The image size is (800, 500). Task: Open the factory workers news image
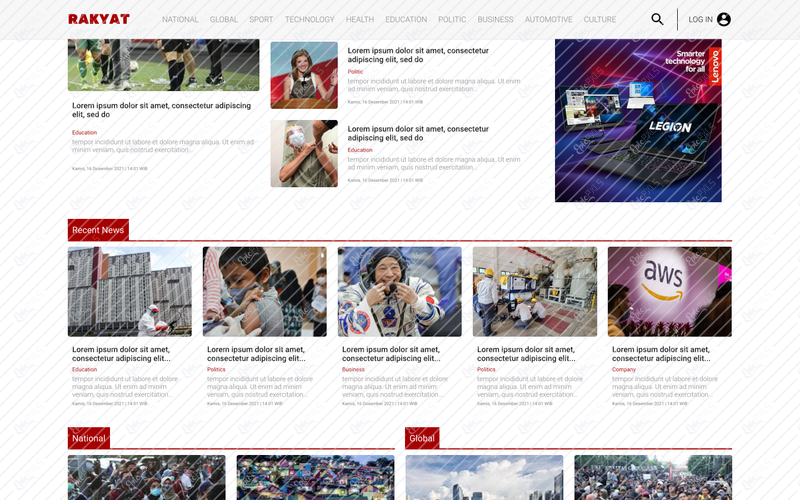click(535, 292)
